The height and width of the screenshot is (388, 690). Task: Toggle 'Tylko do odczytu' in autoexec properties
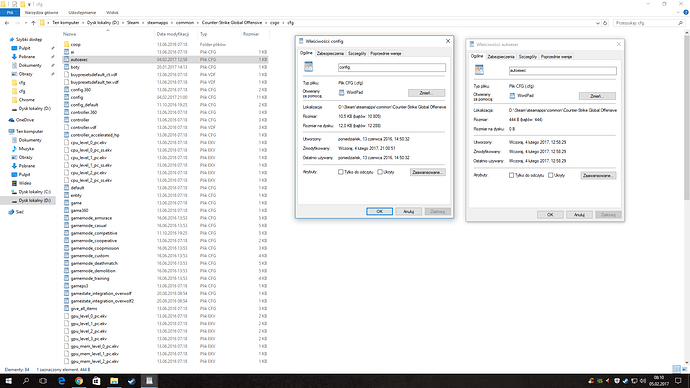[x=511, y=175]
